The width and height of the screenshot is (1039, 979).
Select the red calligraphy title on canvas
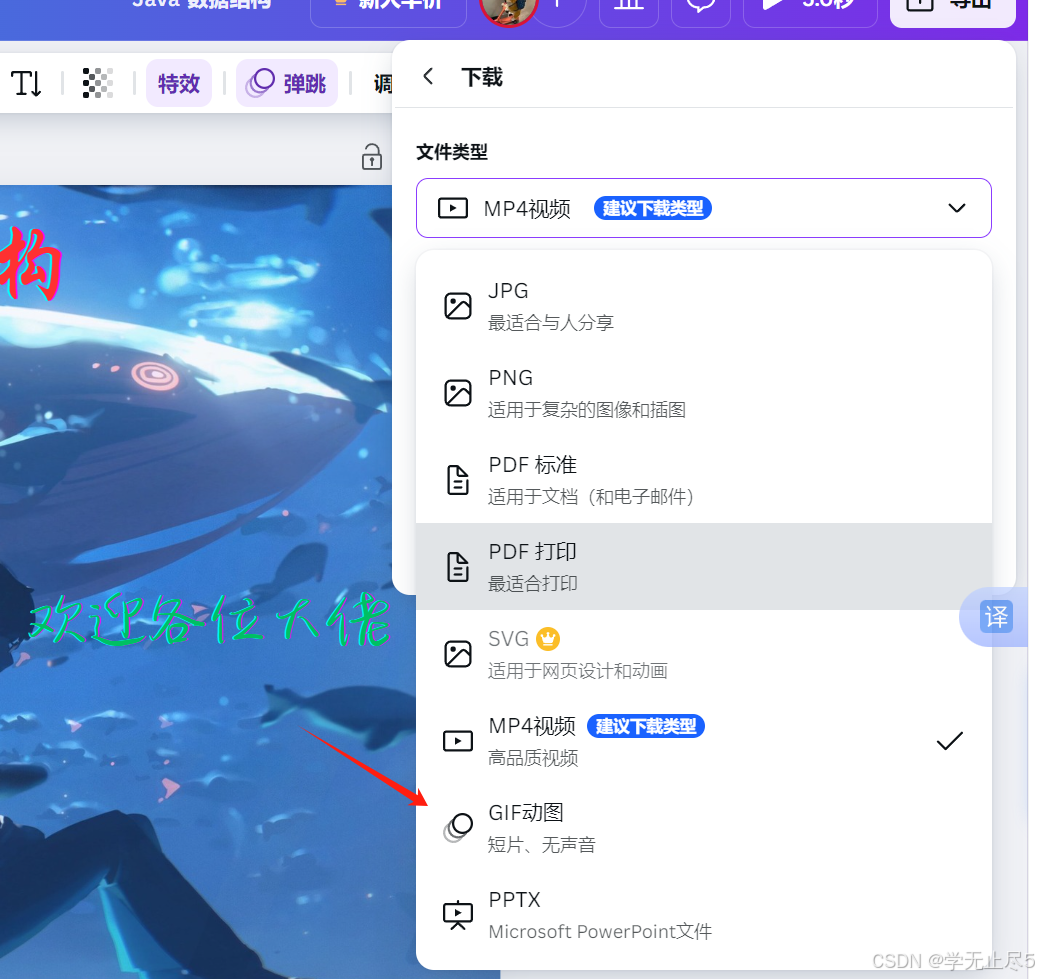click(30, 264)
